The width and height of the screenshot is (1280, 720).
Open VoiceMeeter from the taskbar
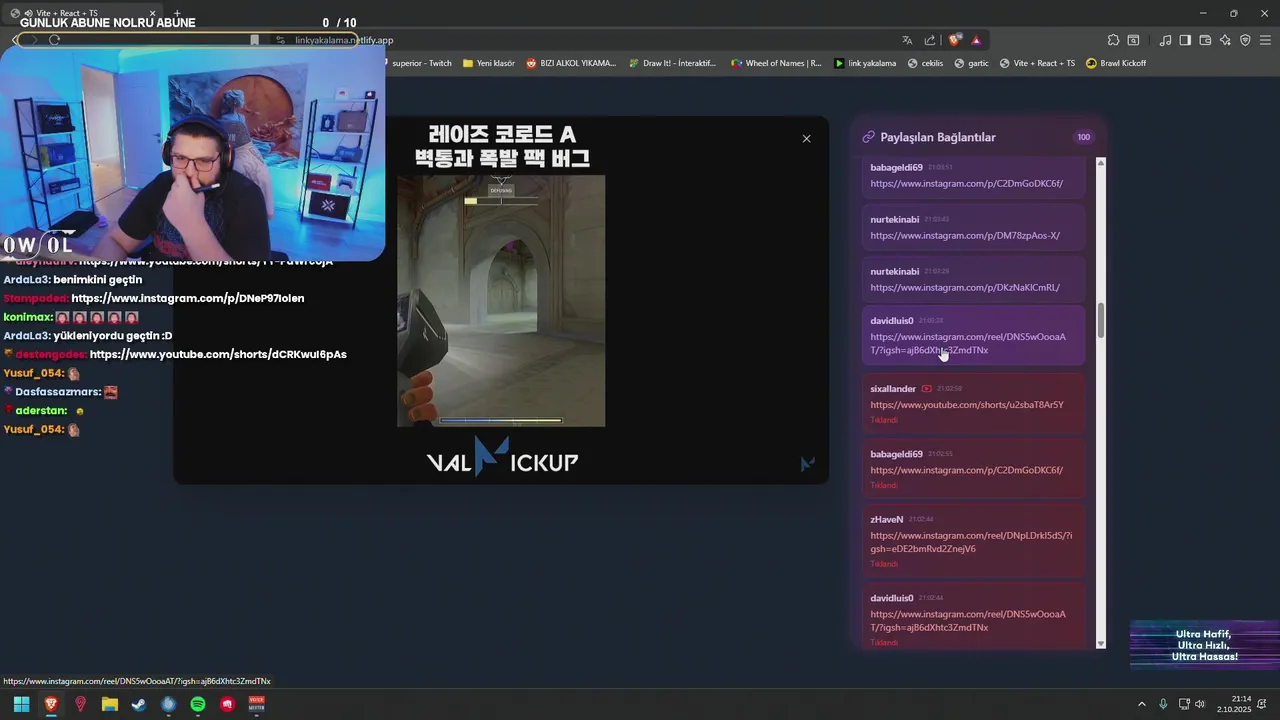click(257, 704)
